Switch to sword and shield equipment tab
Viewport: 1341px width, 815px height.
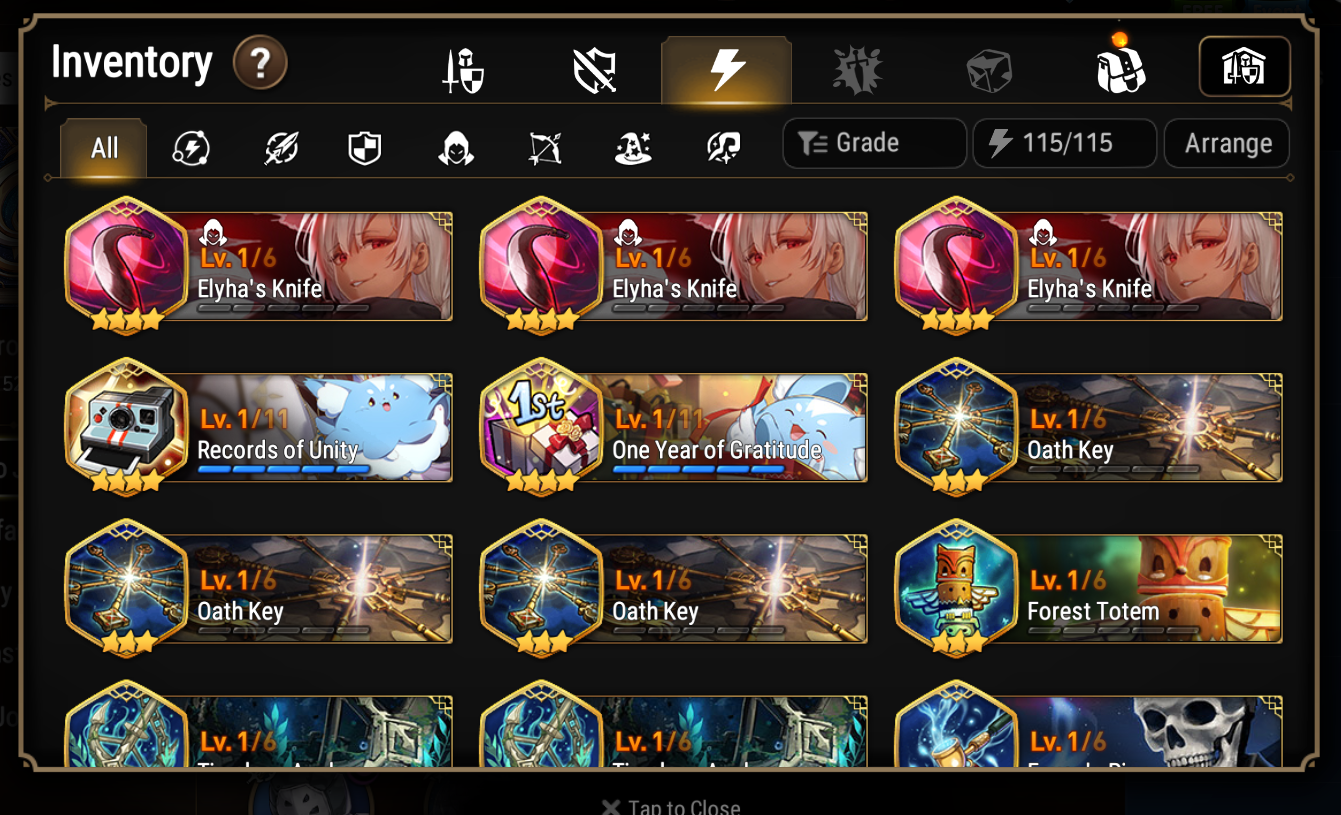464,71
